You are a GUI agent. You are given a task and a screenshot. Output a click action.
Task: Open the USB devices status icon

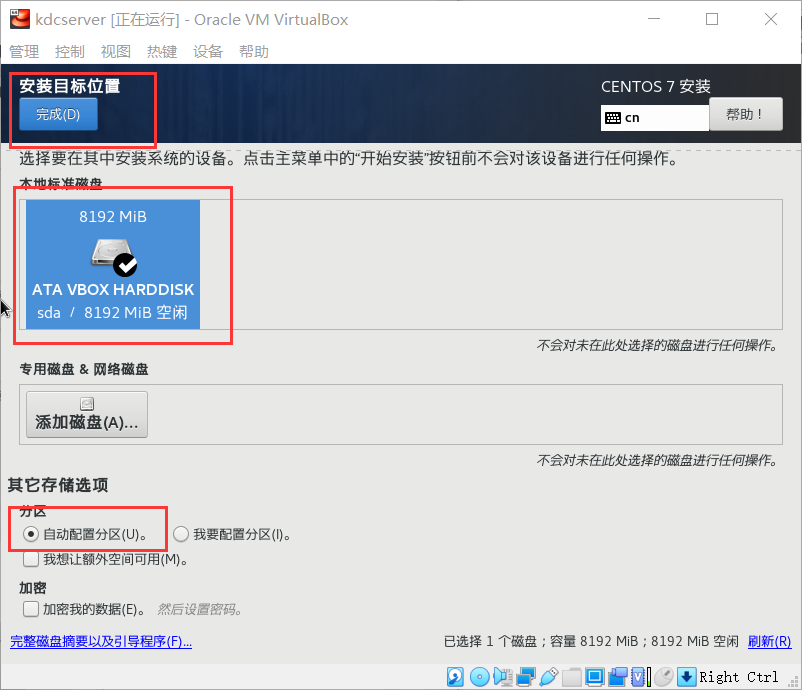tap(548, 677)
